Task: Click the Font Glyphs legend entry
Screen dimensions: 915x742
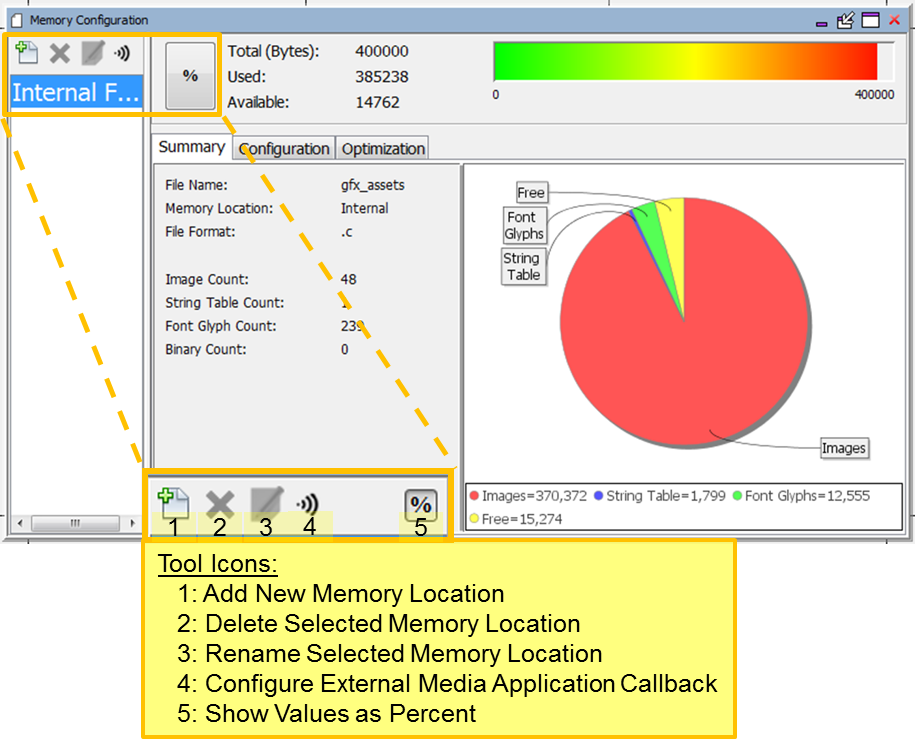Action: (x=801, y=496)
